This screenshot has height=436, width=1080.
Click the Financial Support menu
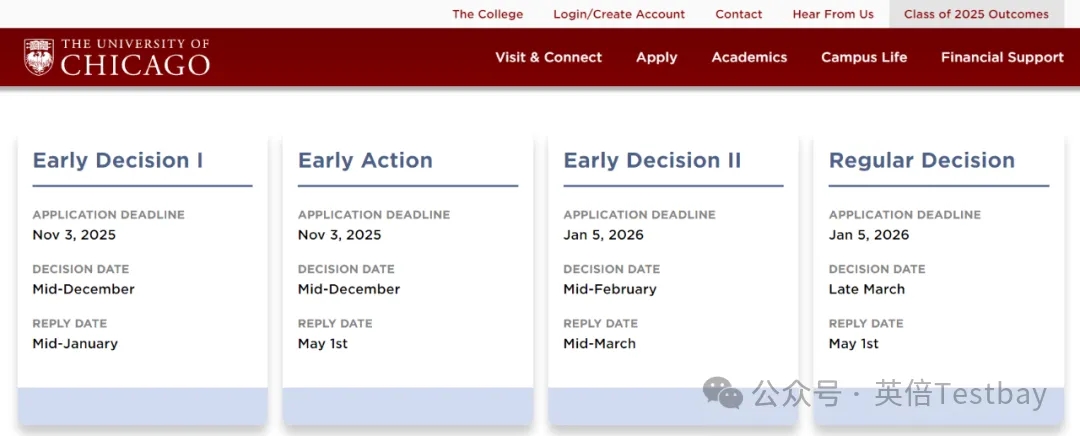tap(1002, 57)
